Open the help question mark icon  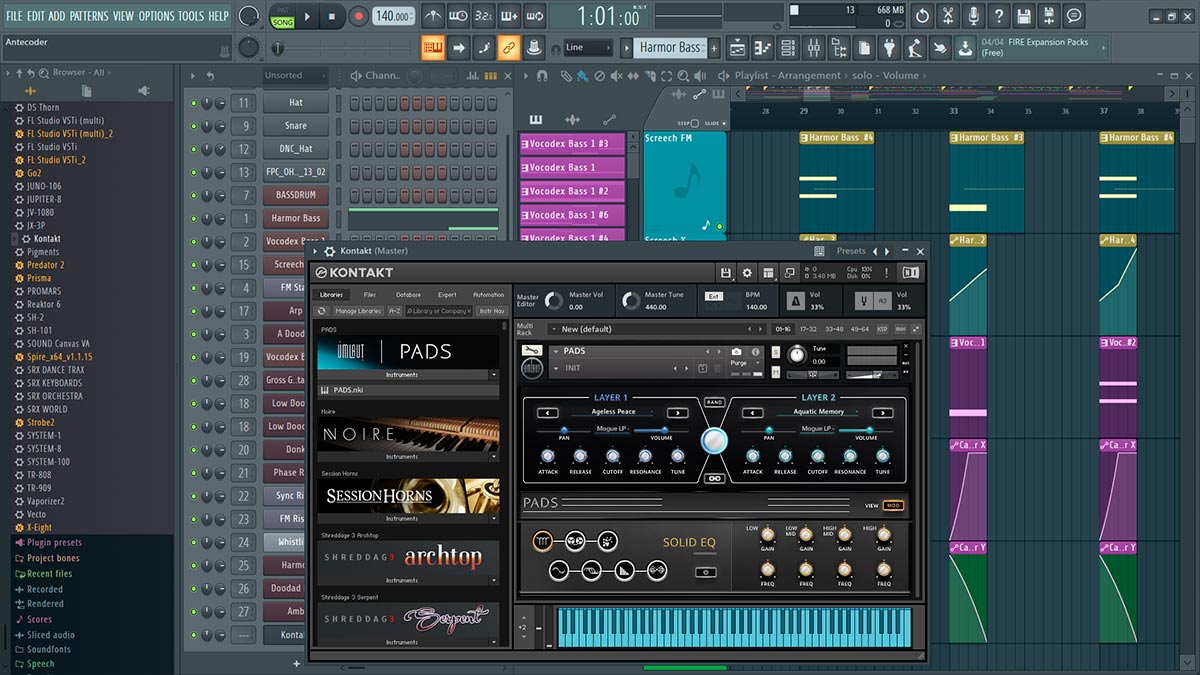[x=998, y=16]
